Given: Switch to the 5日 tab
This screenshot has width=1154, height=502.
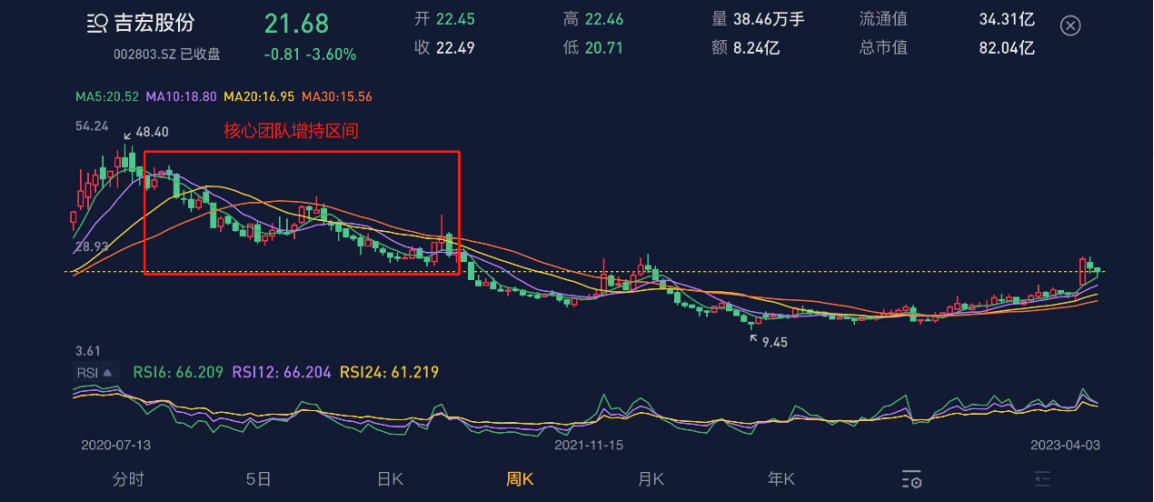Looking at the screenshot, I should (258, 479).
